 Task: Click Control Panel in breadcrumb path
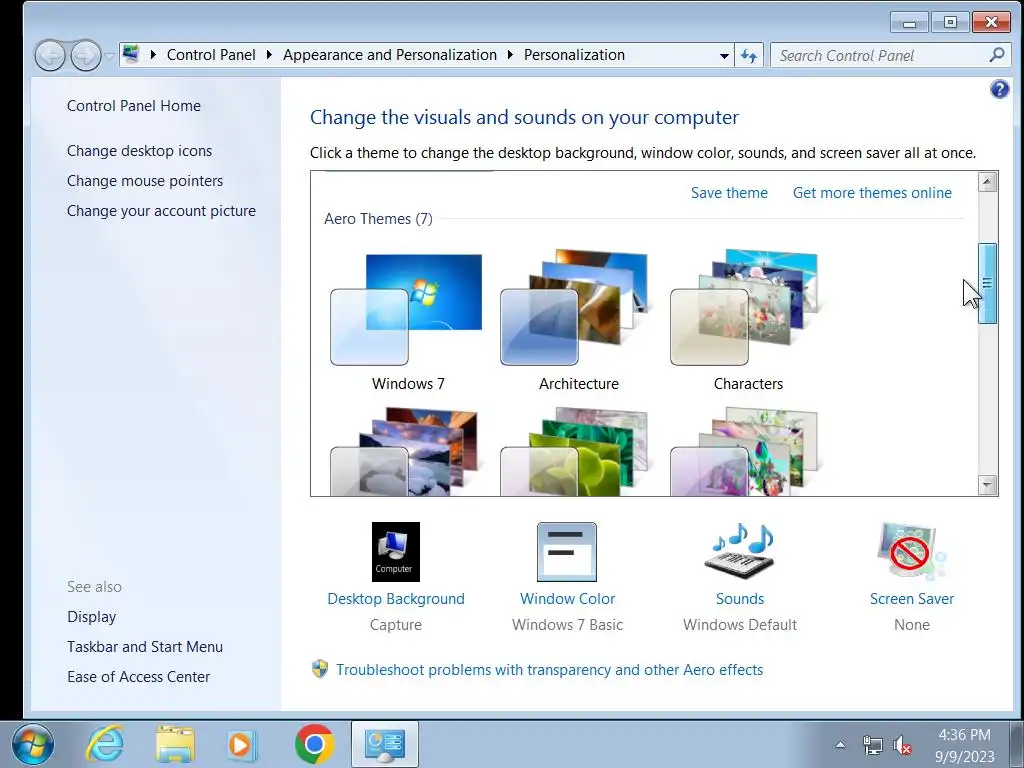211,55
